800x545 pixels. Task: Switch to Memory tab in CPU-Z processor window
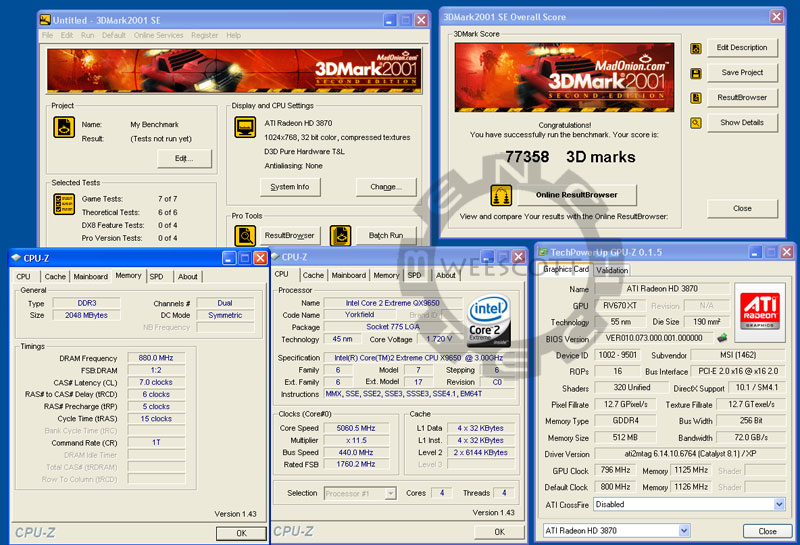tap(386, 276)
